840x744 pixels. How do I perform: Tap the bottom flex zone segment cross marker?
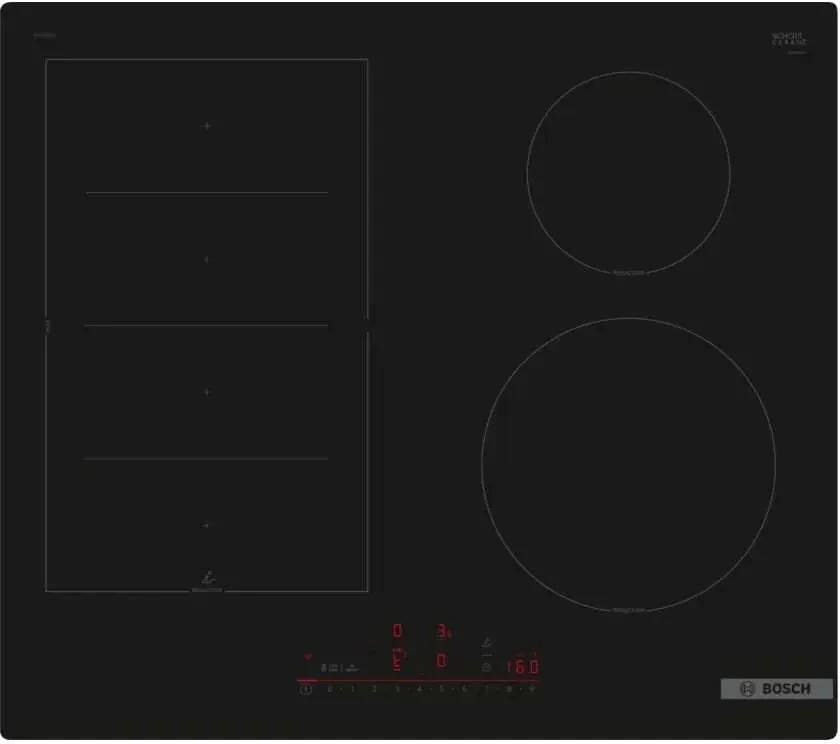click(x=207, y=525)
